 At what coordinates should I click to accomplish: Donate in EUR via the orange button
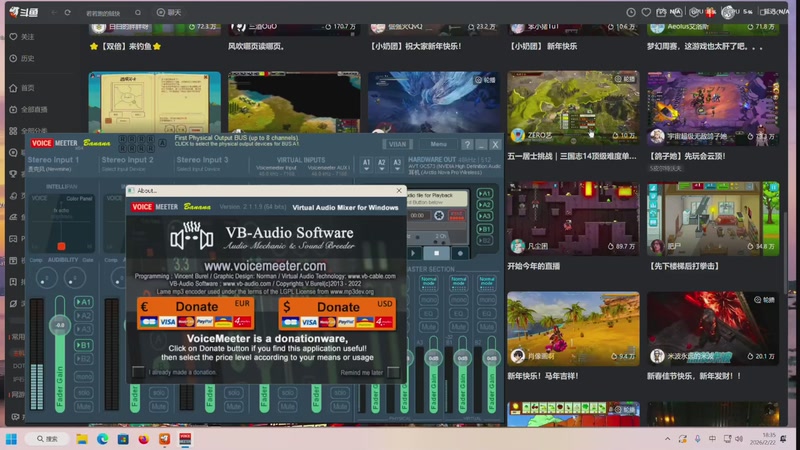pyautogui.click(x=196, y=313)
